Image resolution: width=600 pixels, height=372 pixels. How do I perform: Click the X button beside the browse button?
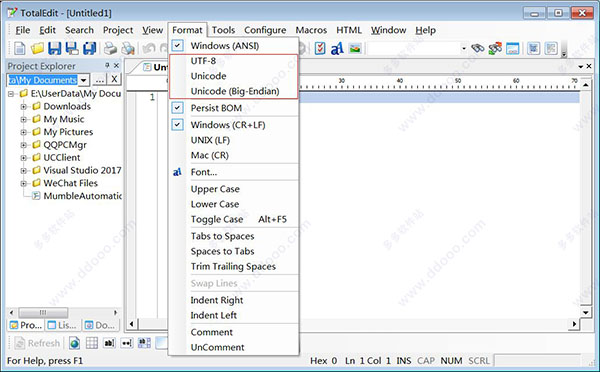[114, 80]
